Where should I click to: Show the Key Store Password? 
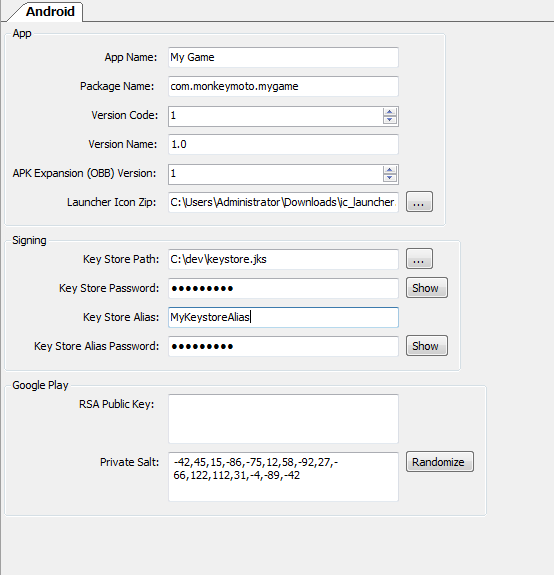tap(426, 288)
